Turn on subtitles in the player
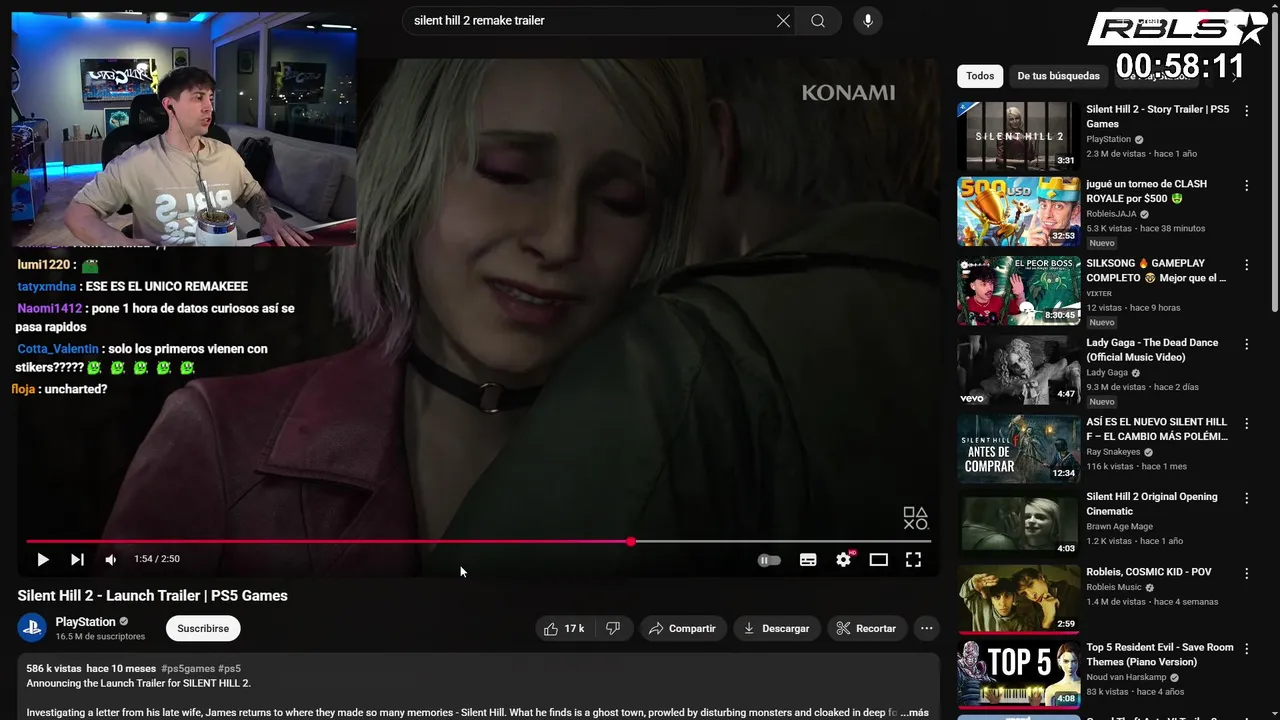Screen dimensions: 1280x720 [x=808, y=560]
